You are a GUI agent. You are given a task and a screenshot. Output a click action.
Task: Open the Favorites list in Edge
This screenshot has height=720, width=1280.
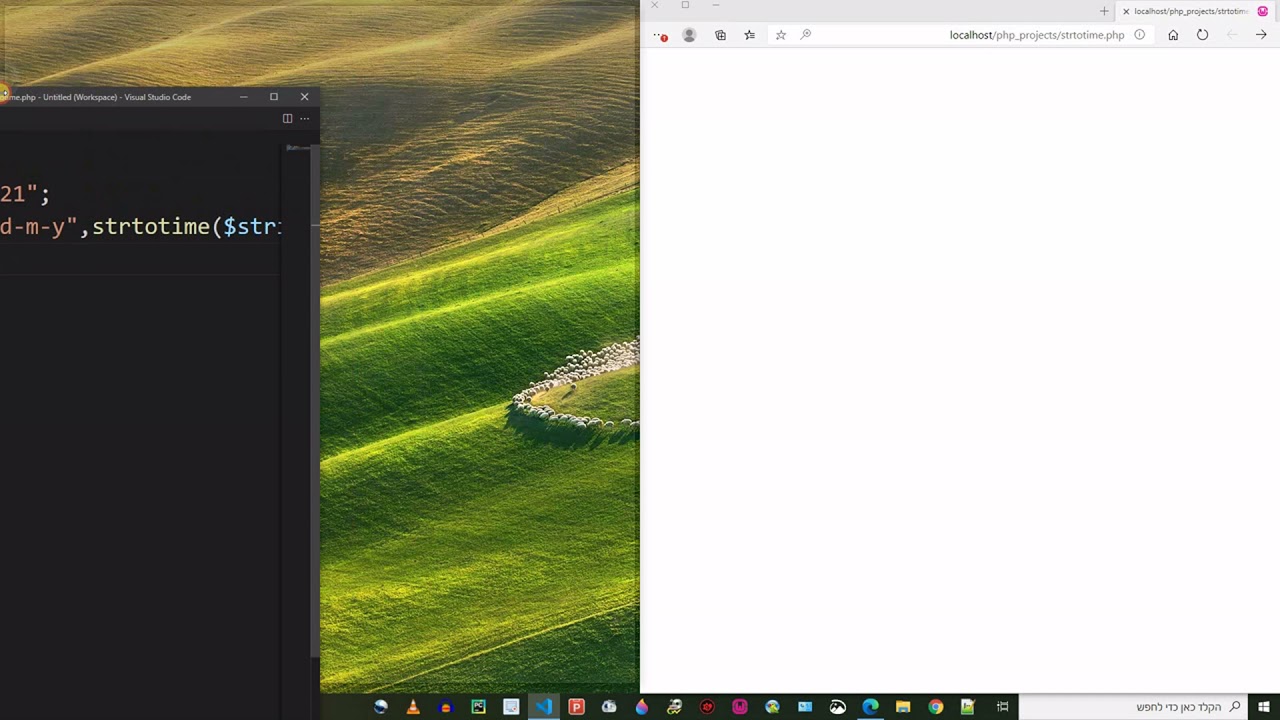coord(750,35)
